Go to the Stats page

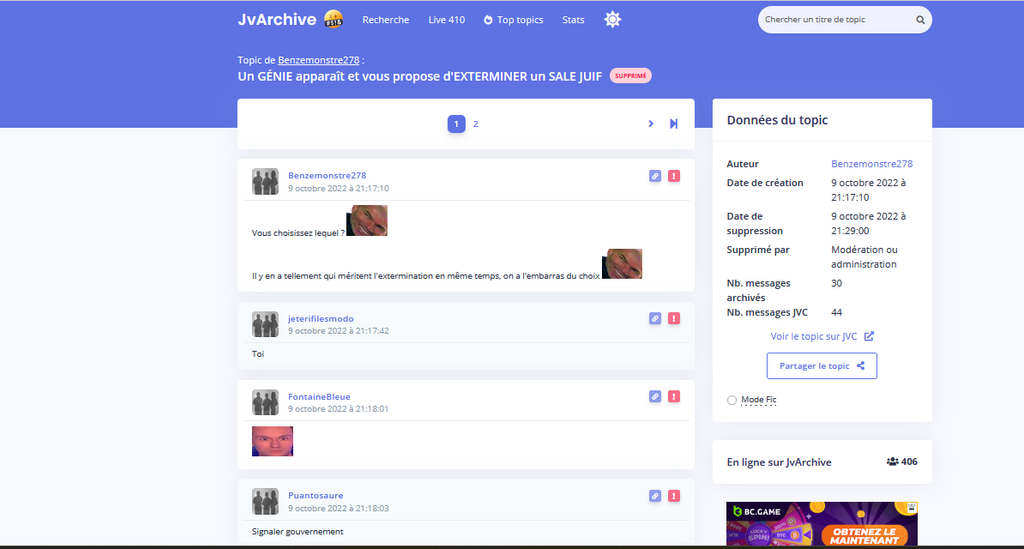(x=573, y=20)
